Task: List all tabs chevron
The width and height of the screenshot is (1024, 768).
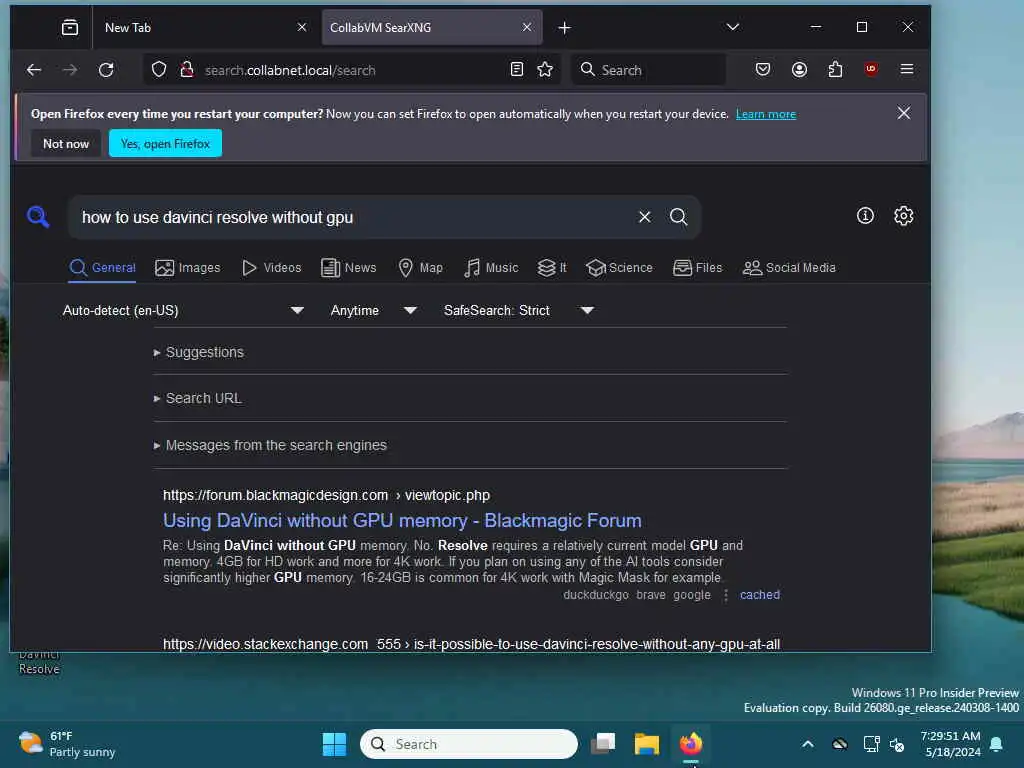Action: 733,27
